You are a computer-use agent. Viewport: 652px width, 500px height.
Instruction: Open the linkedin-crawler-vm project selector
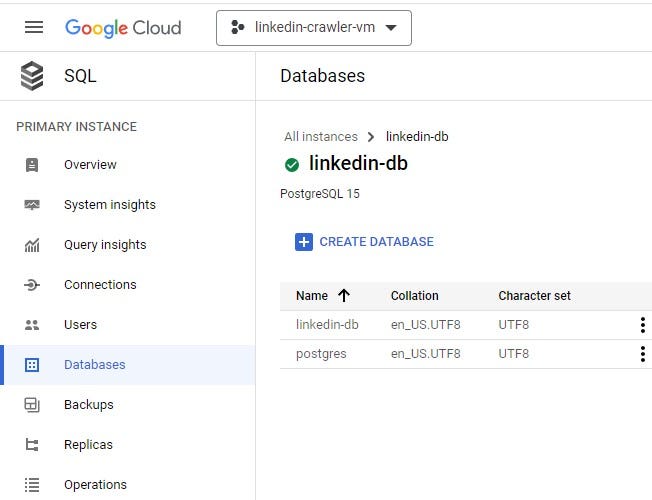(314, 28)
